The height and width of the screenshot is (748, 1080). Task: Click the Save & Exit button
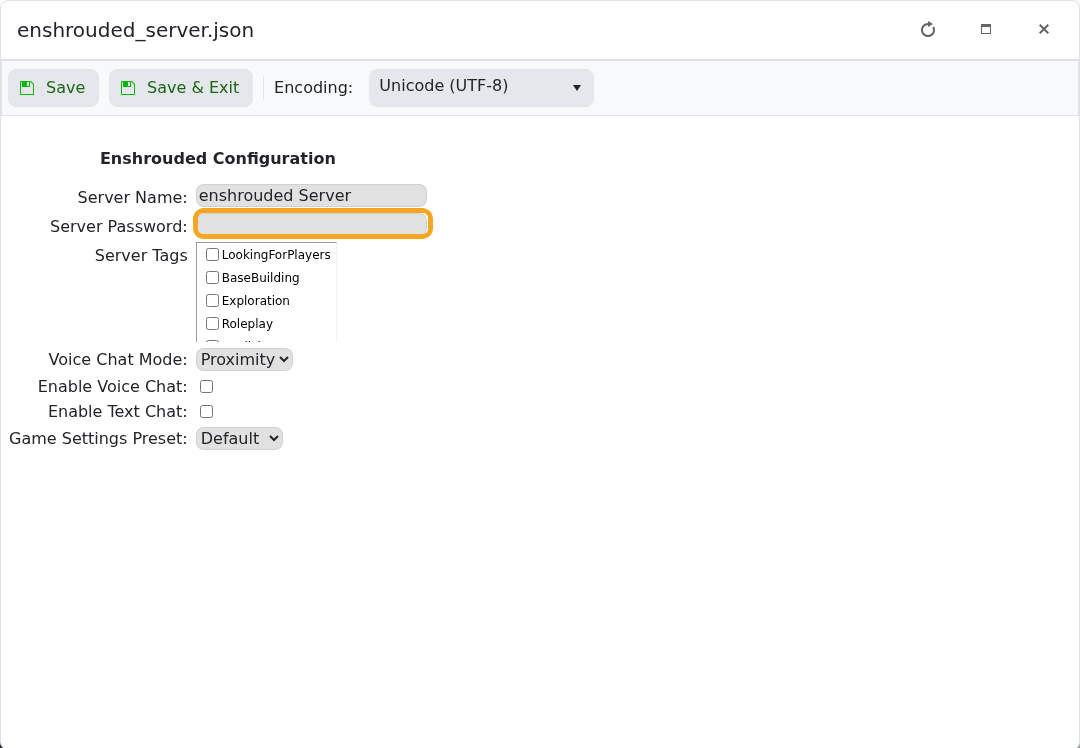(180, 88)
